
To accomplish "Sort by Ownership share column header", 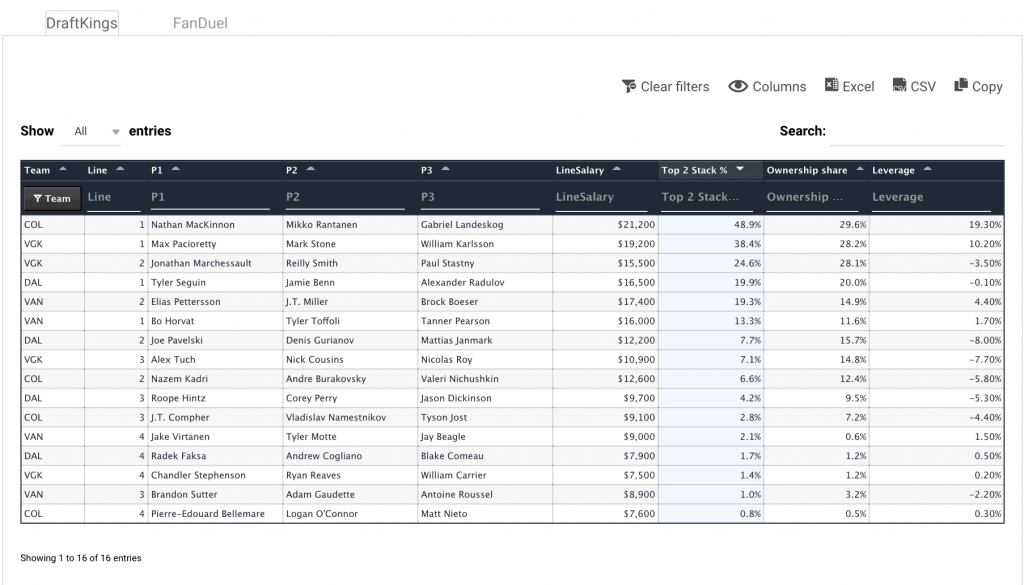I will [816, 170].
